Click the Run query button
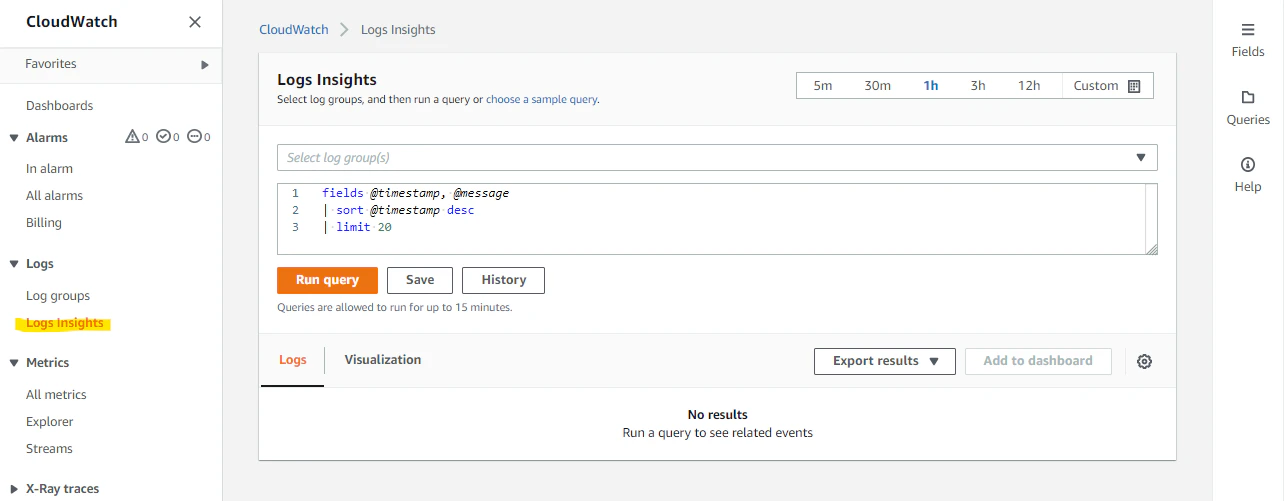The width and height of the screenshot is (1284, 501). coord(327,280)
